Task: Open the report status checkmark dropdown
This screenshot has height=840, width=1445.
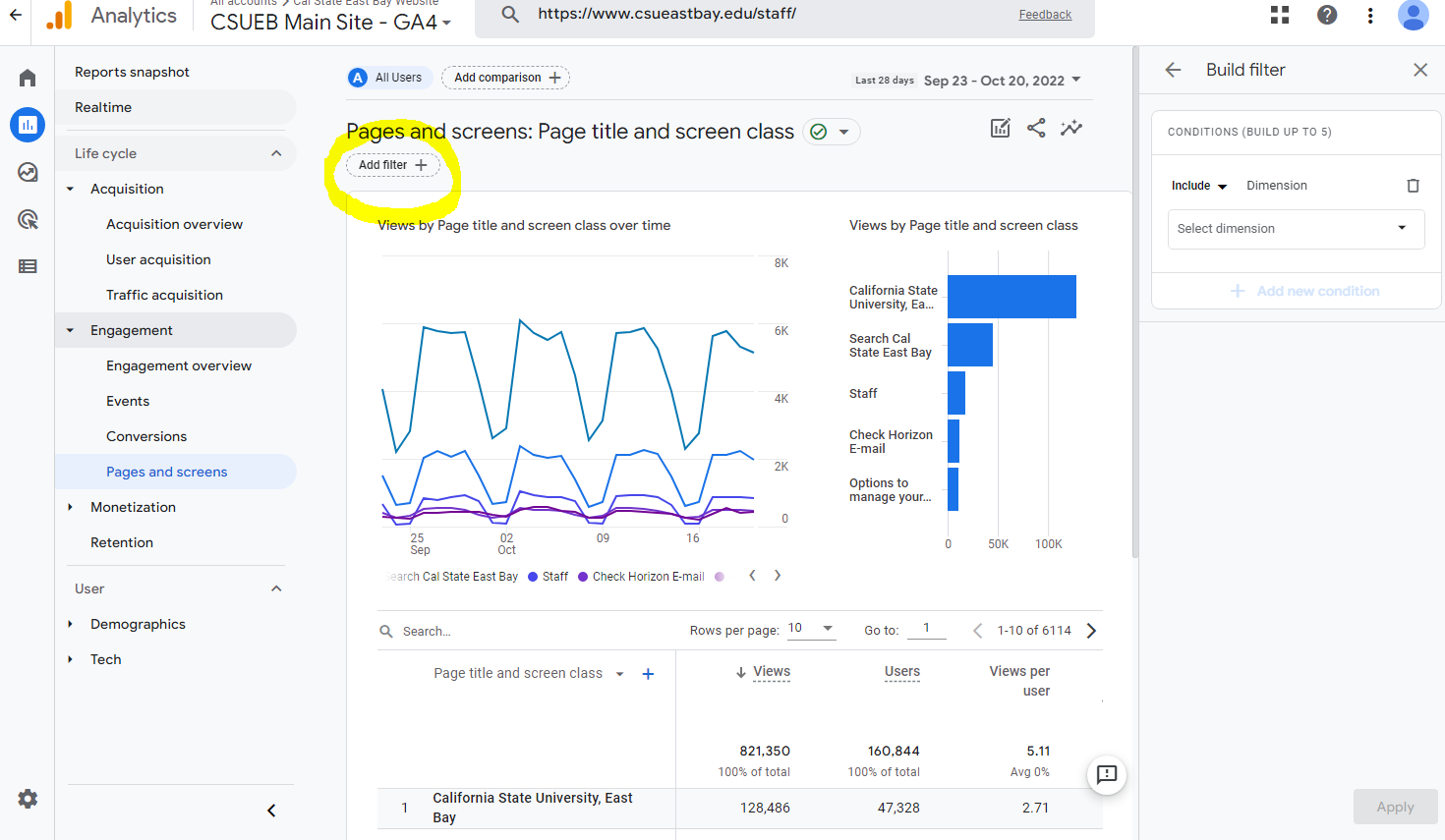Action: click(x=831, y=132)
